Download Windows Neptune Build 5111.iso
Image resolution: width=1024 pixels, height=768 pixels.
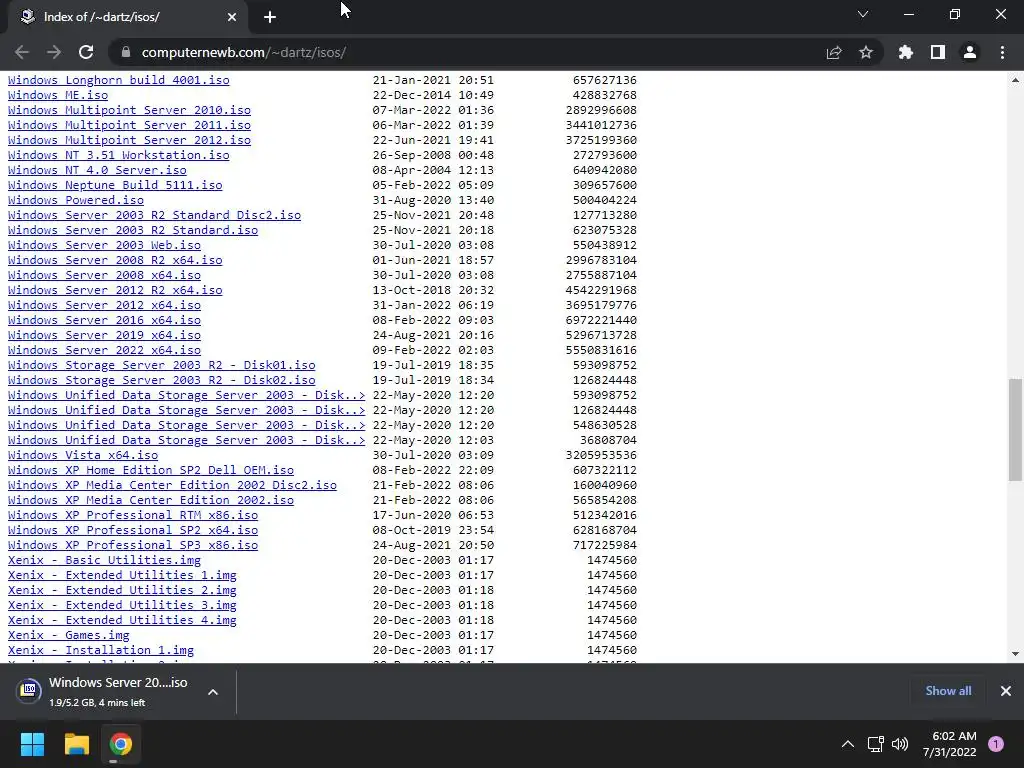click(115, 185)
